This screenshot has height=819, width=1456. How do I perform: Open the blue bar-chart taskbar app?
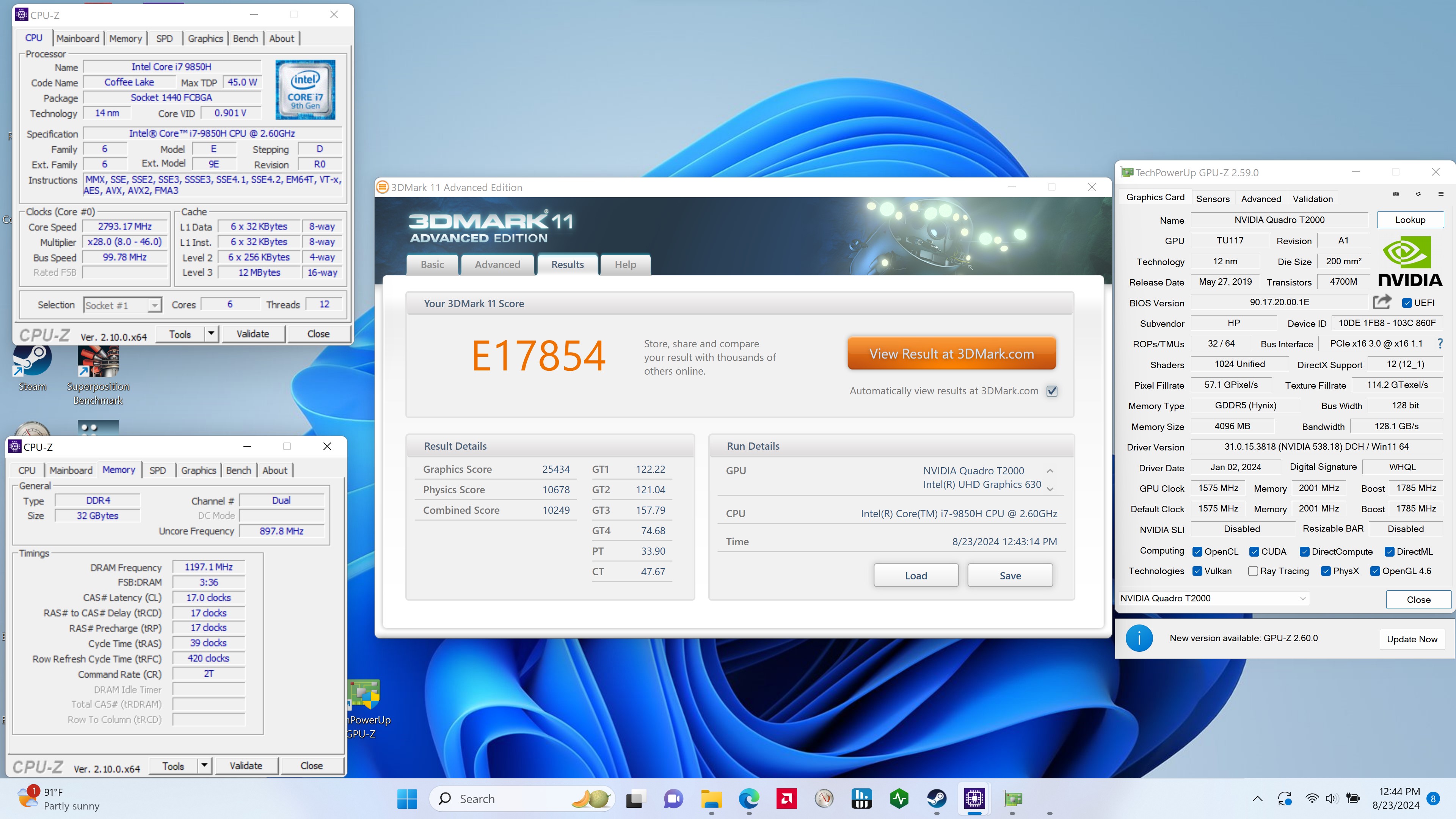click(861, 799)
